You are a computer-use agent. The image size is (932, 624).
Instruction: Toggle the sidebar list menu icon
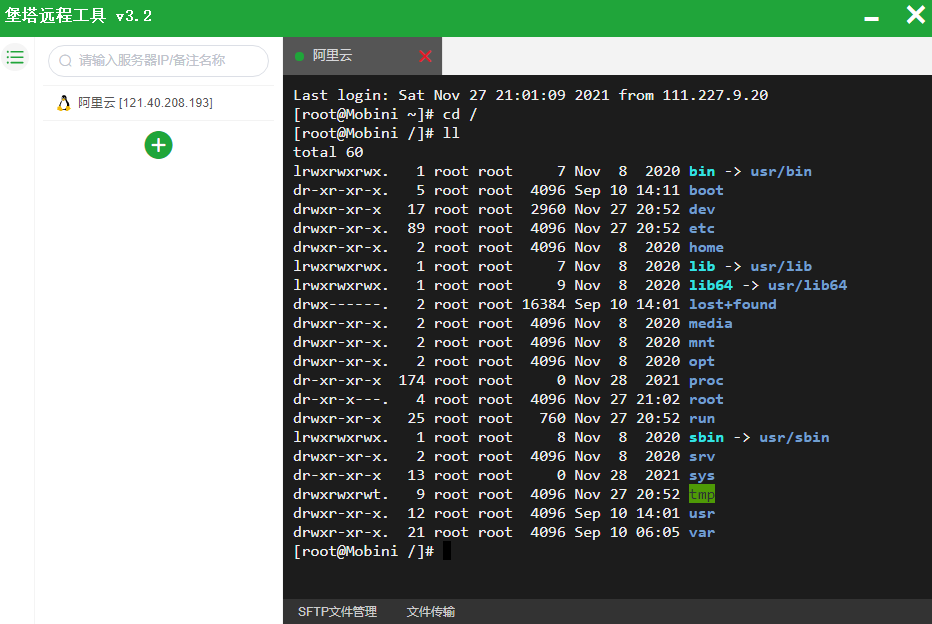[x=15, y=58]
